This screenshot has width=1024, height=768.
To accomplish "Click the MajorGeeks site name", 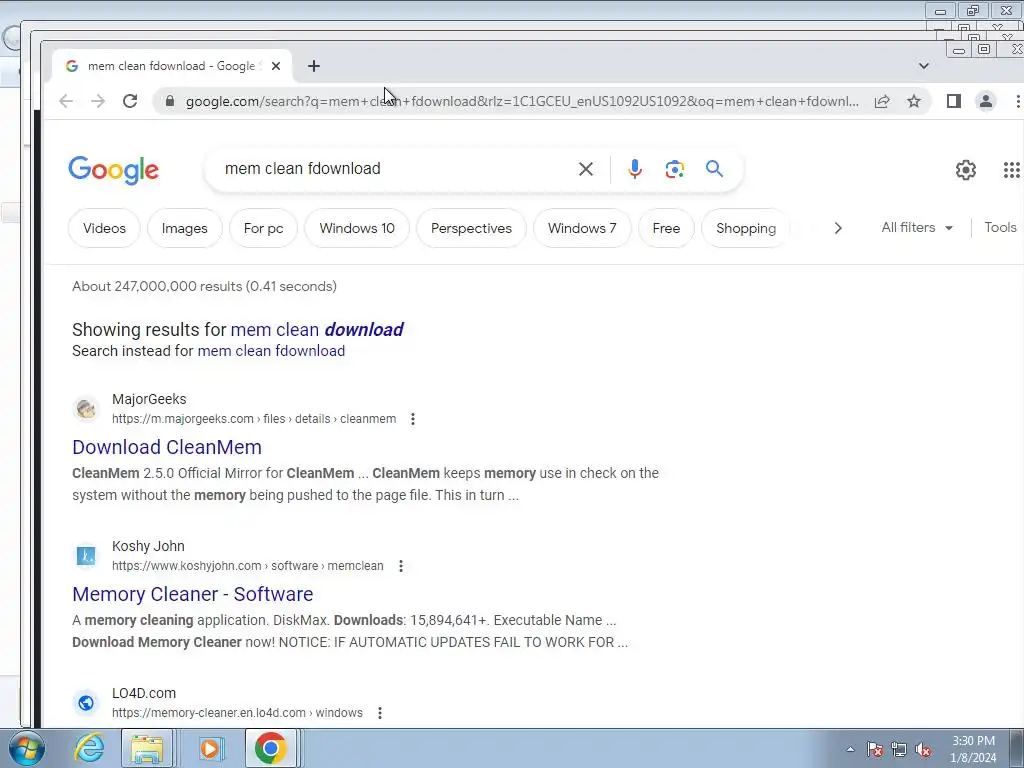I will 149,399.
